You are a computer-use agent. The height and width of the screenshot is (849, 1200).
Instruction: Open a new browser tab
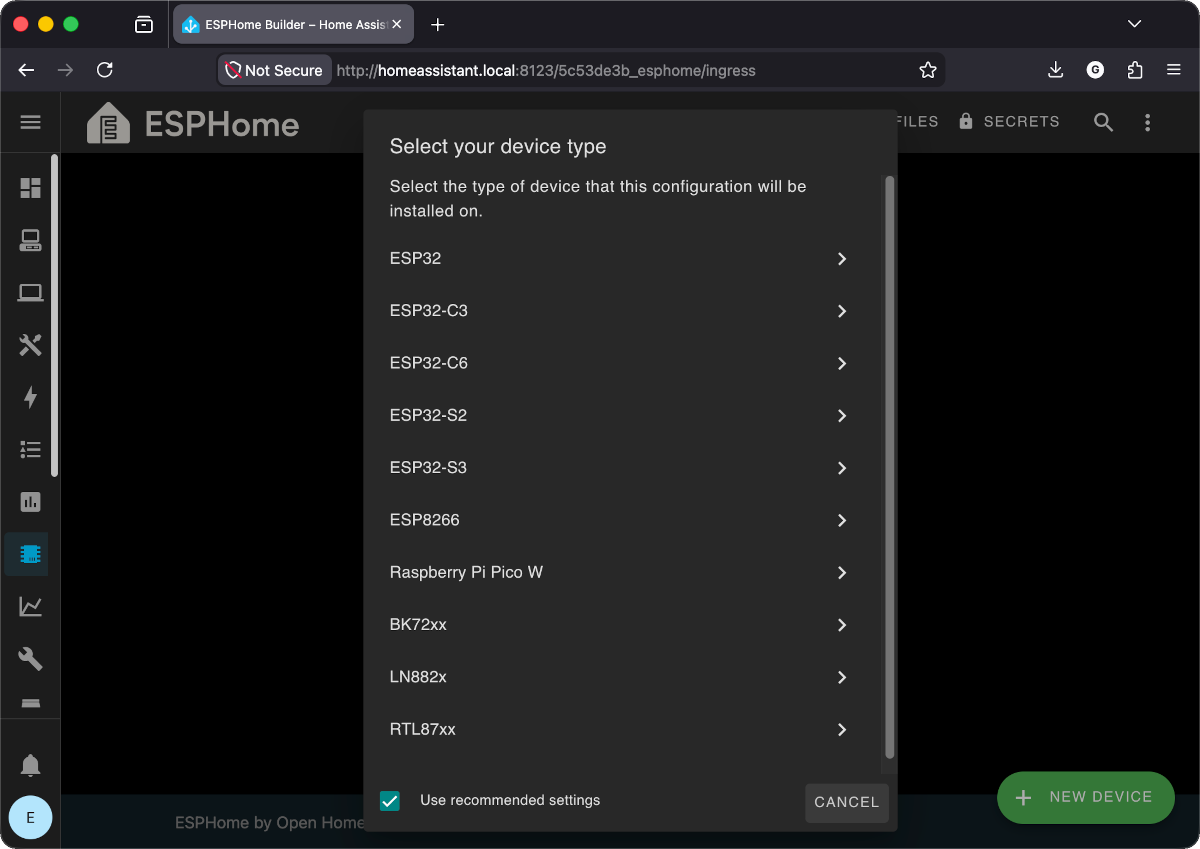point(437,25)
